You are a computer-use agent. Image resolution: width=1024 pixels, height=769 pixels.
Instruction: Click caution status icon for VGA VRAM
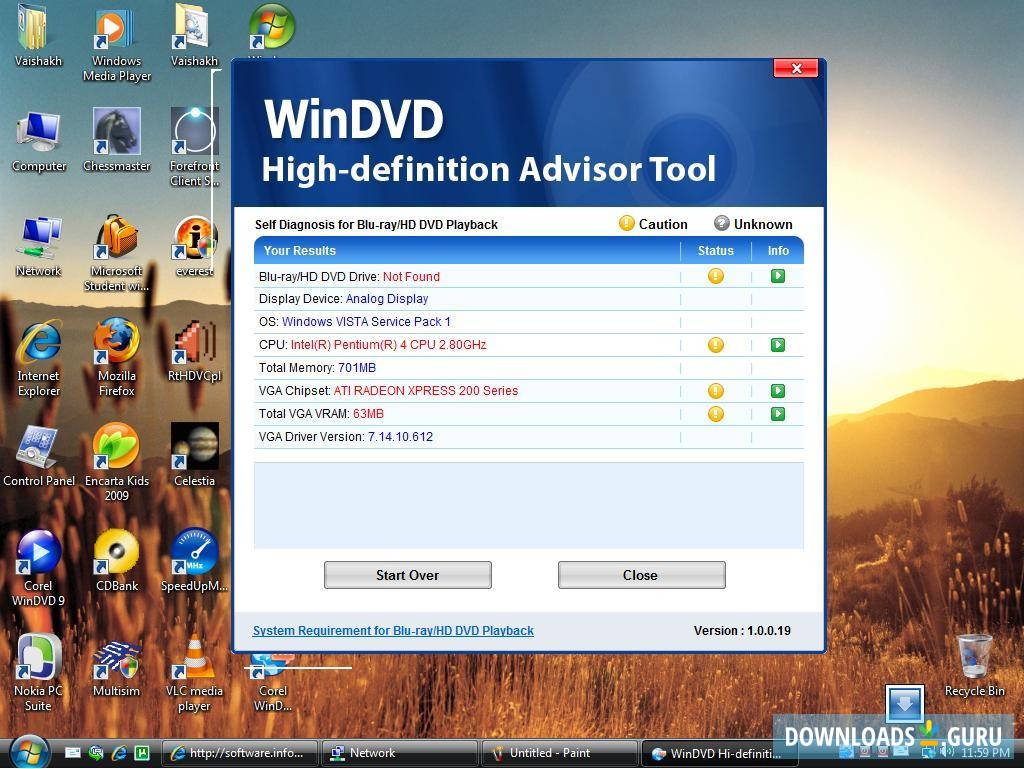coord(716,414)
